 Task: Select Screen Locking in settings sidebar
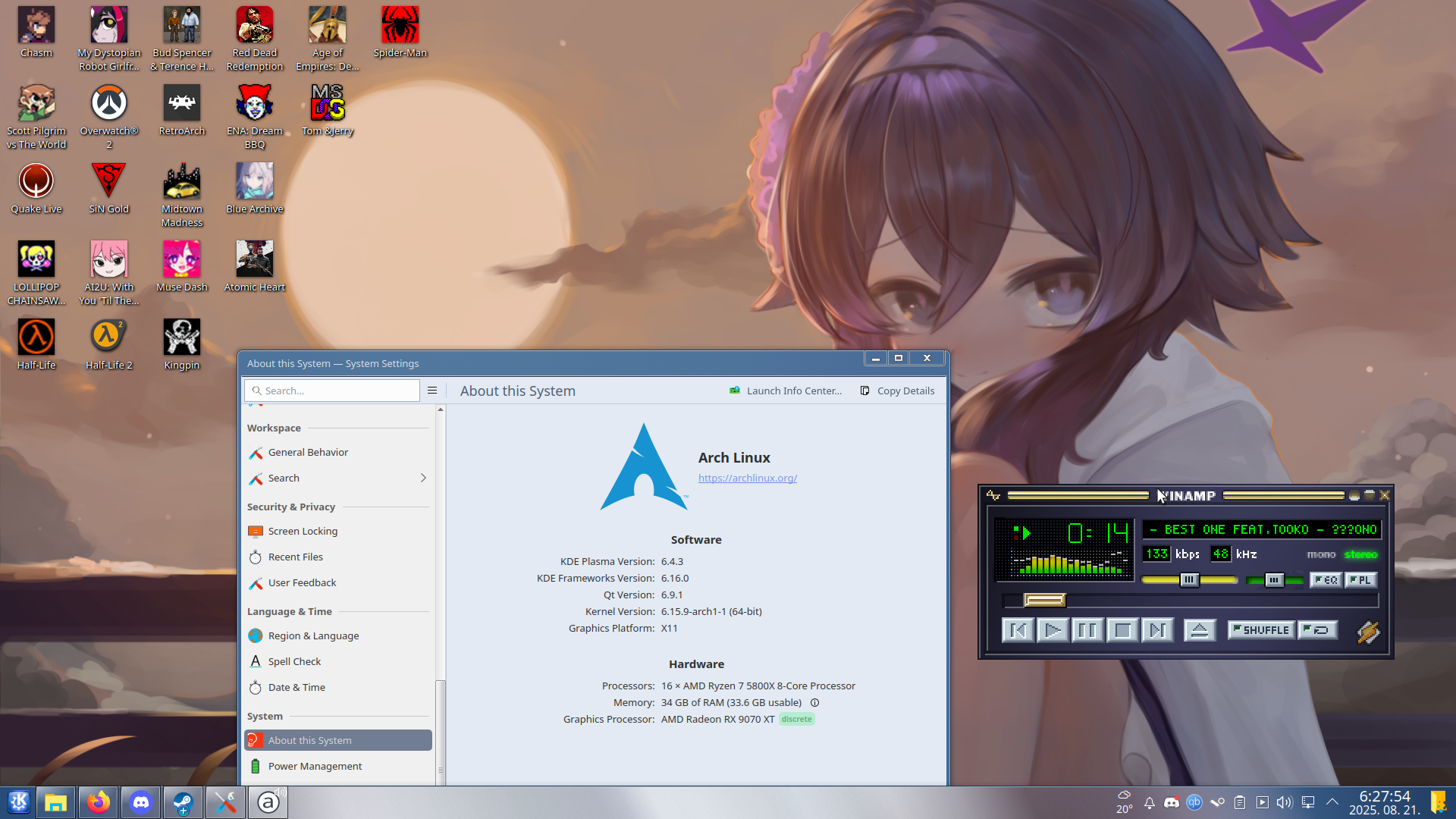303,531
